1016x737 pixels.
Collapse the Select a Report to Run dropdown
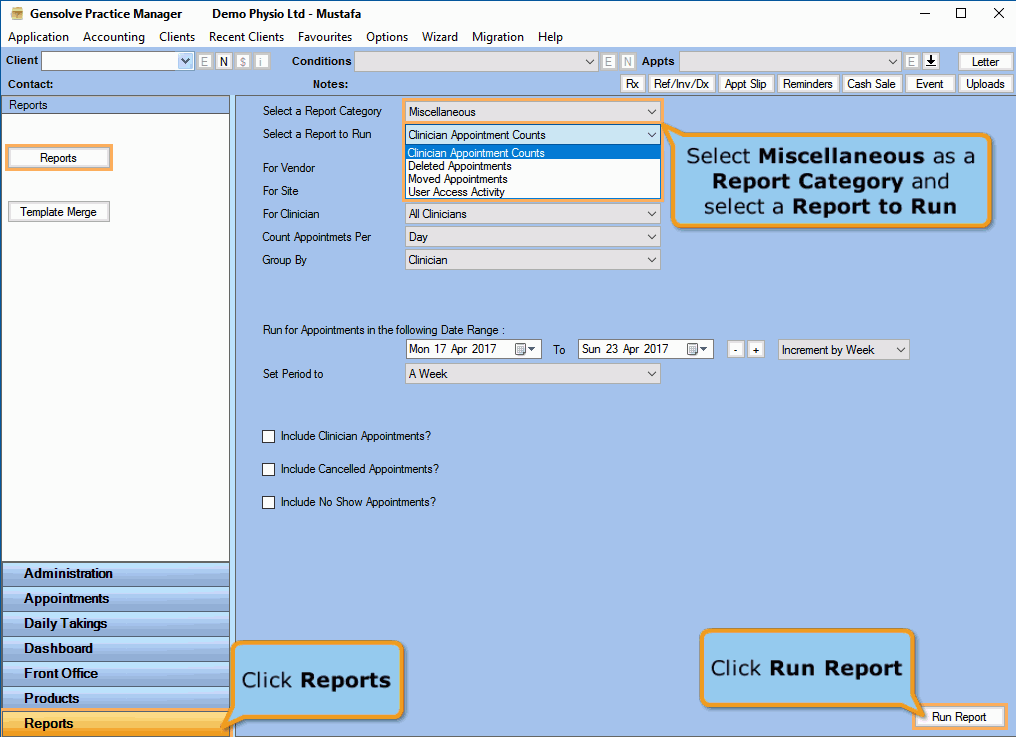coord(652,135)
